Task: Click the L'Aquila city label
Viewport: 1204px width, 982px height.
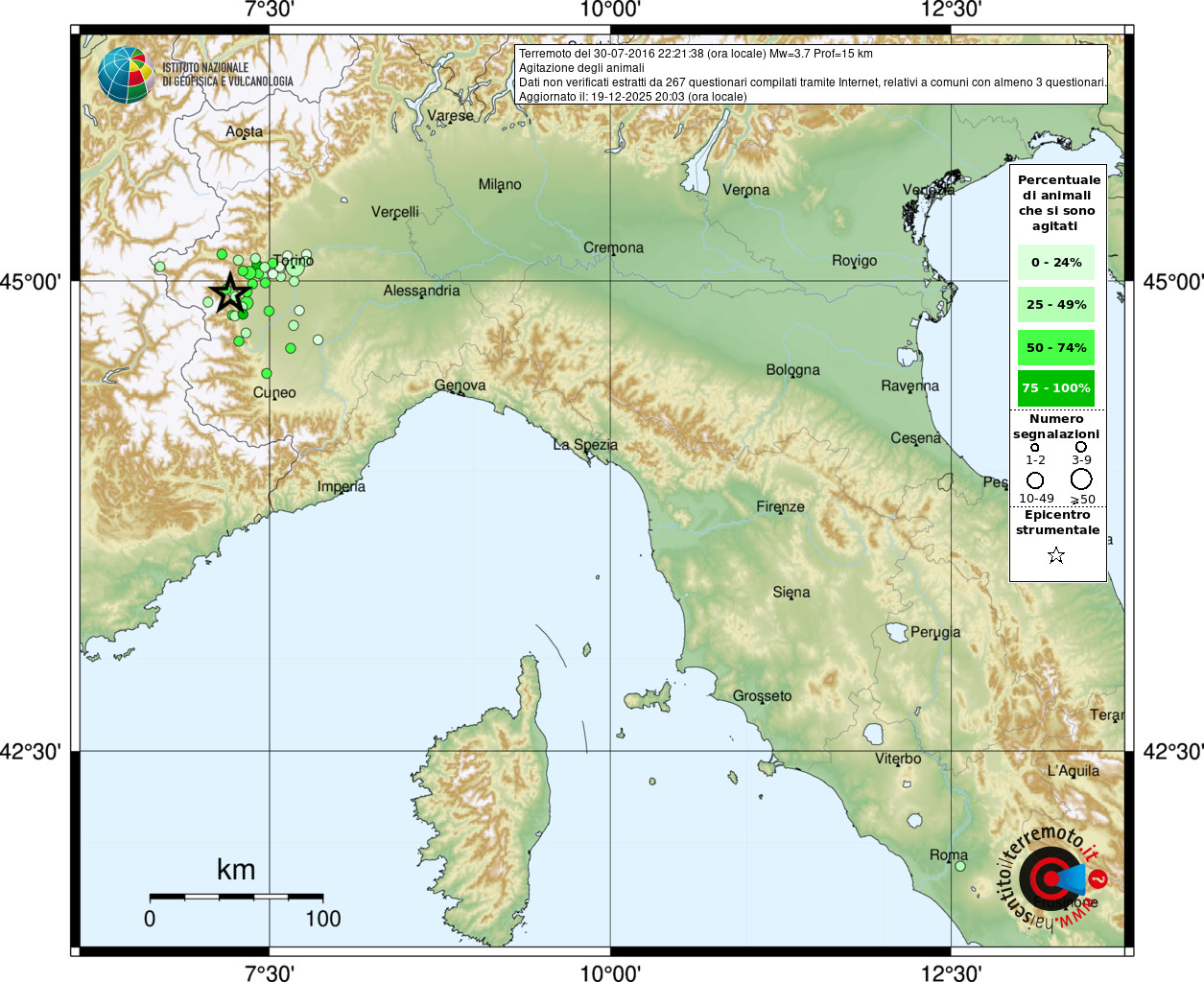Action: (1074, 771)
